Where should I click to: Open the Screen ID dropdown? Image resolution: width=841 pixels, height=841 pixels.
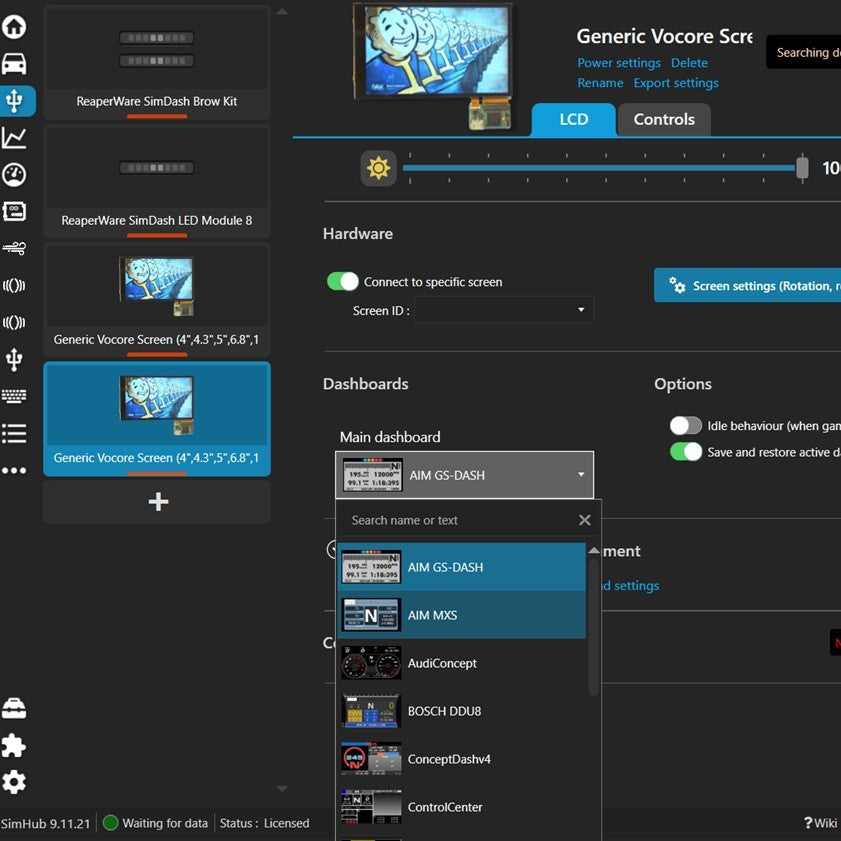504,310
